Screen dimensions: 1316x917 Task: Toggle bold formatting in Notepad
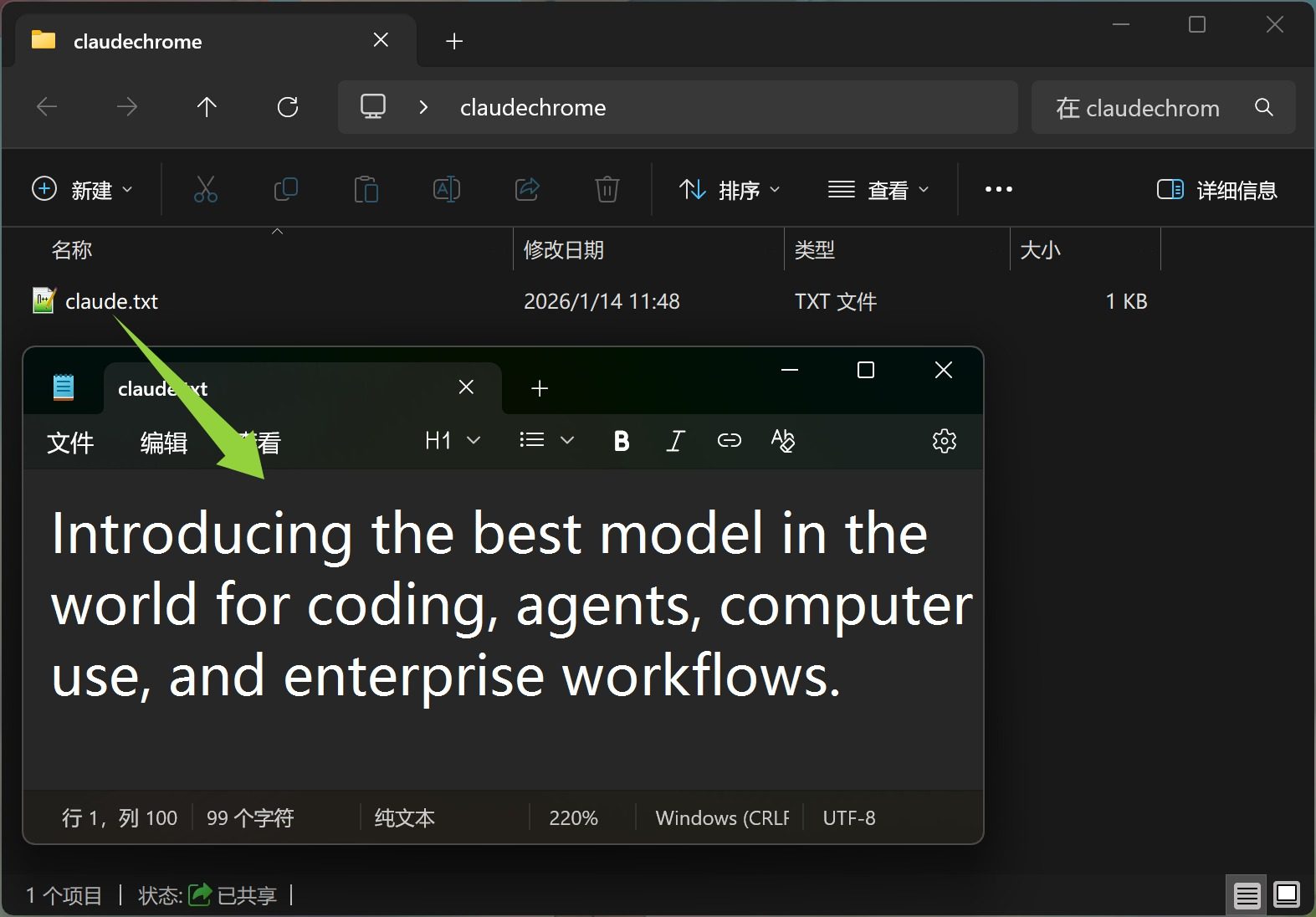coord(621,441)
